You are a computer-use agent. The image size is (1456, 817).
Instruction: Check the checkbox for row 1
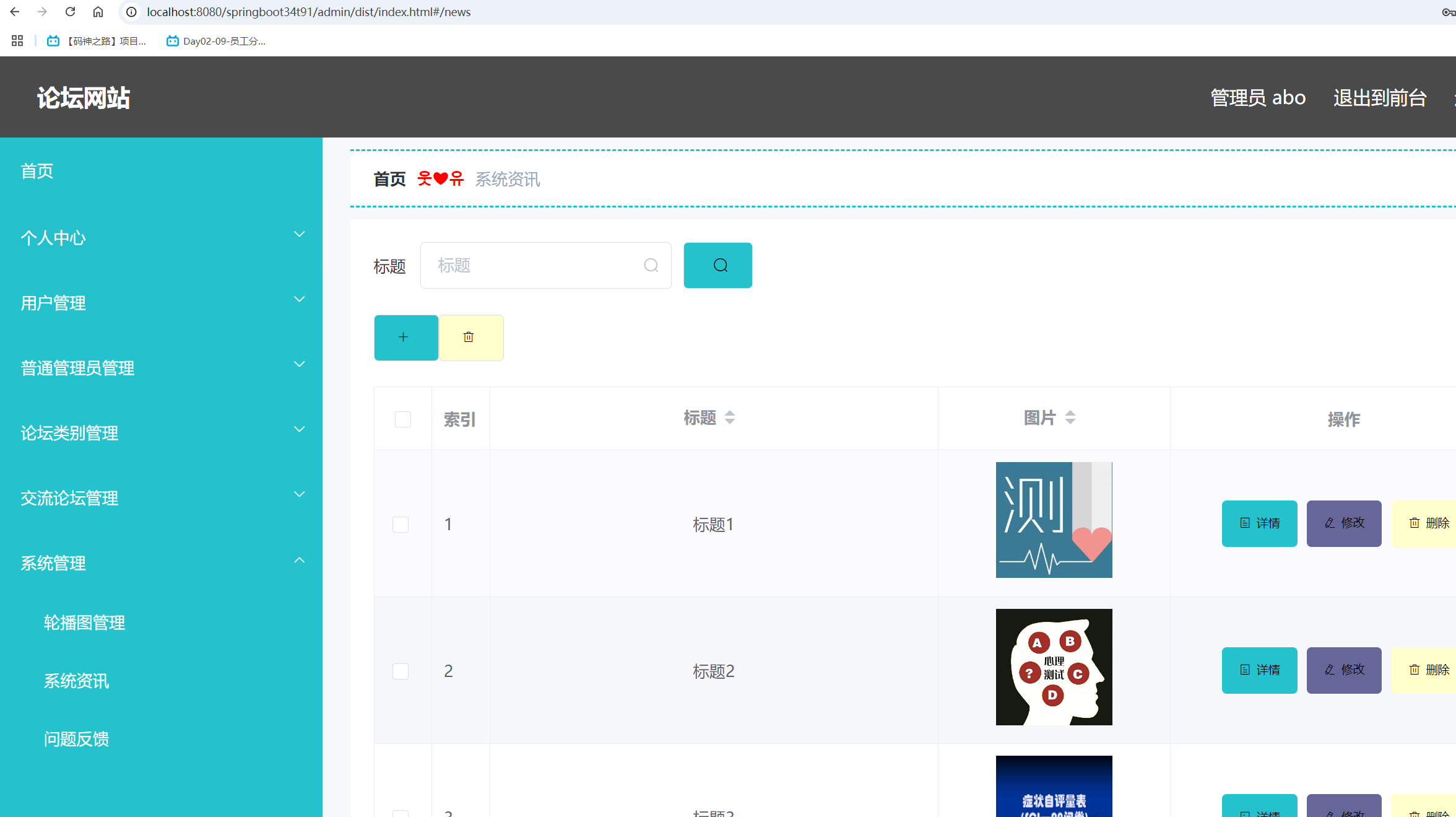tap(401, 523)
